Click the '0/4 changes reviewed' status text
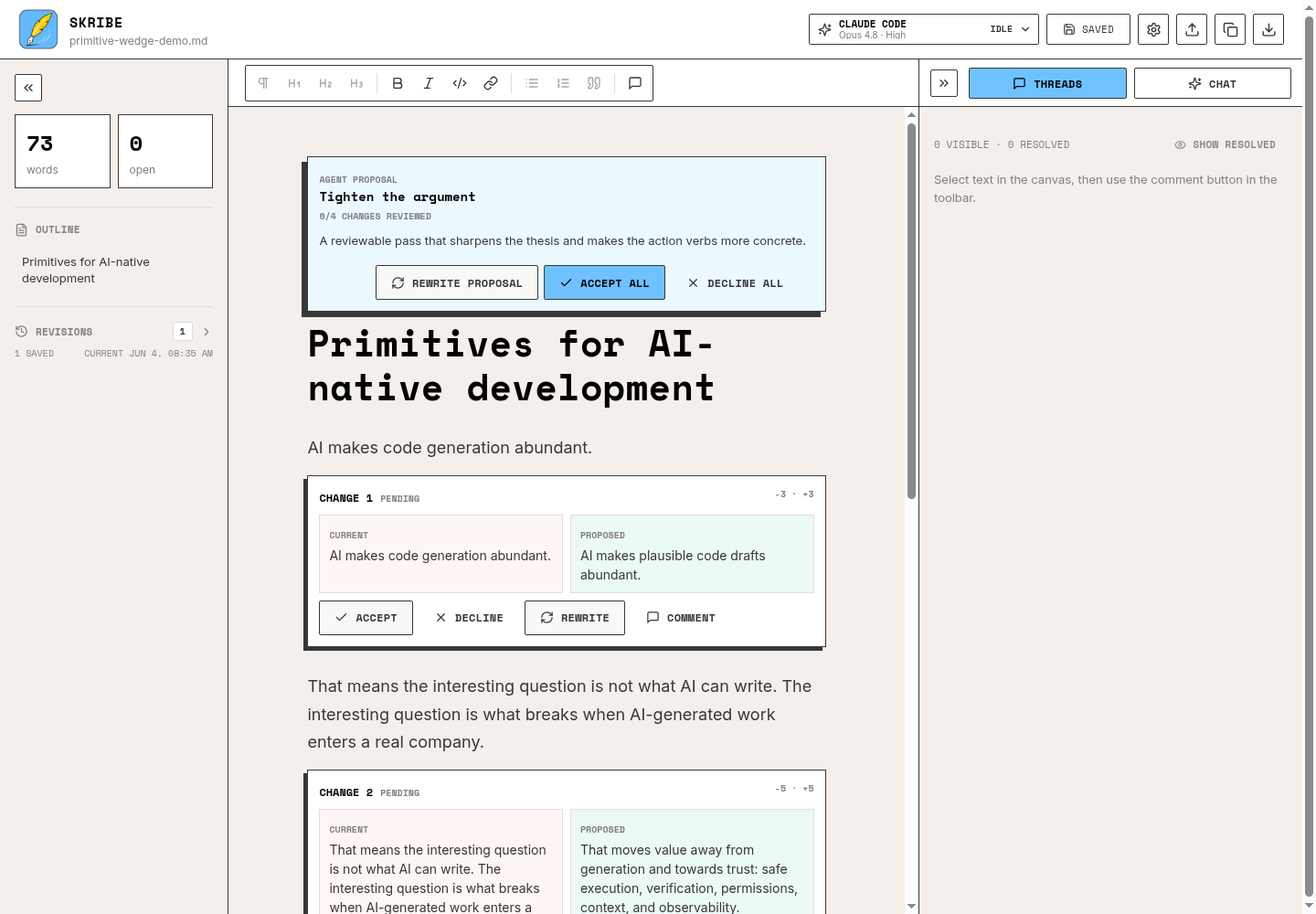The height and width of the screenshot is (914, 1316). click(x=375, y=217)
